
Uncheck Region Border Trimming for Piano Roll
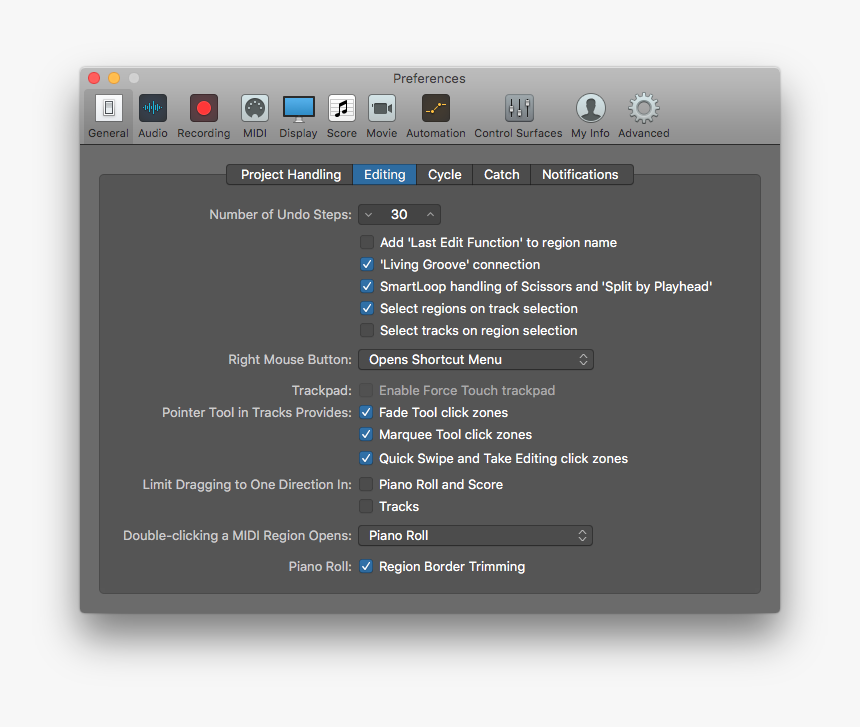pos(366,566)
